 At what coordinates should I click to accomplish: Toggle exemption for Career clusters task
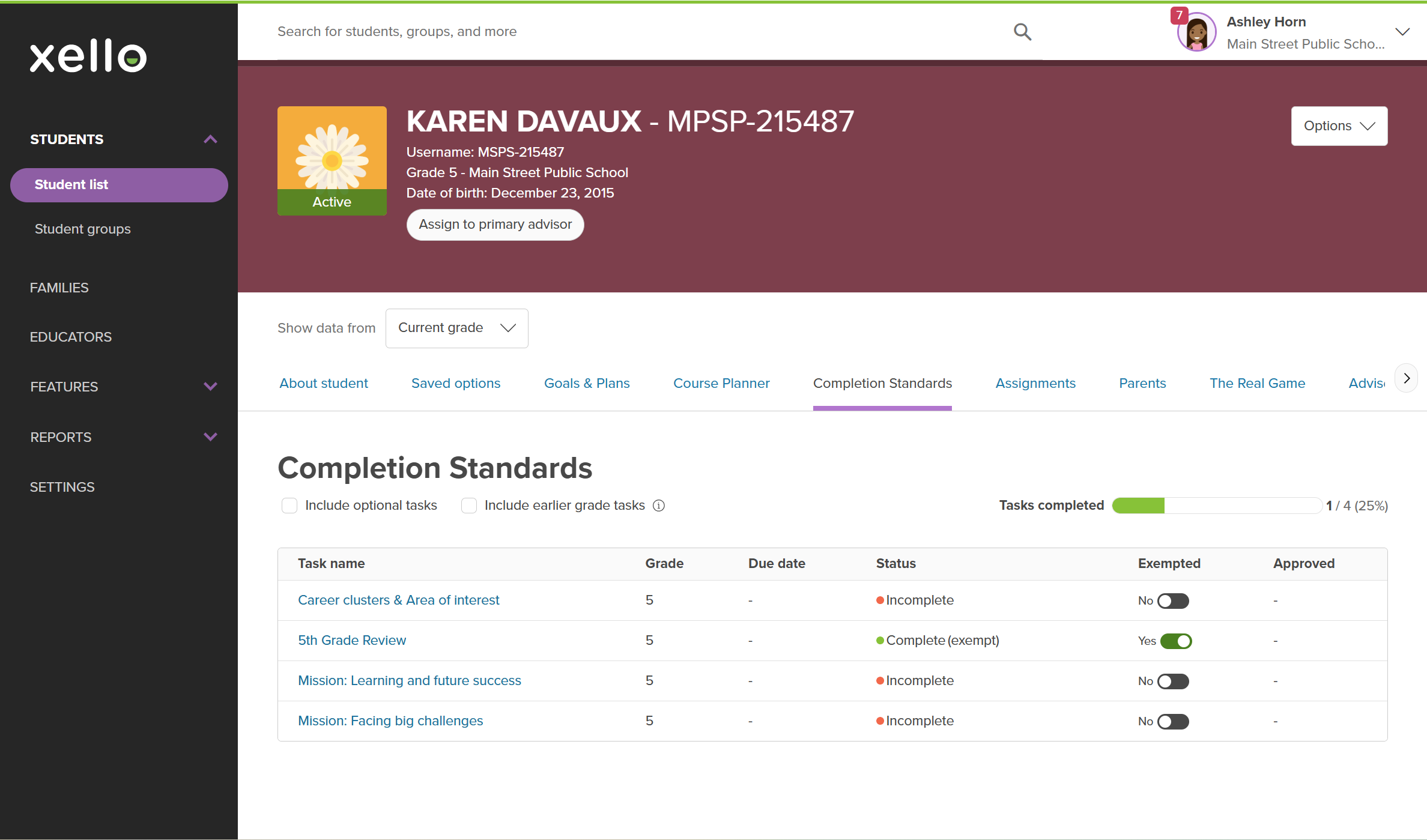pyautogui.click(x=1173, y=601)
